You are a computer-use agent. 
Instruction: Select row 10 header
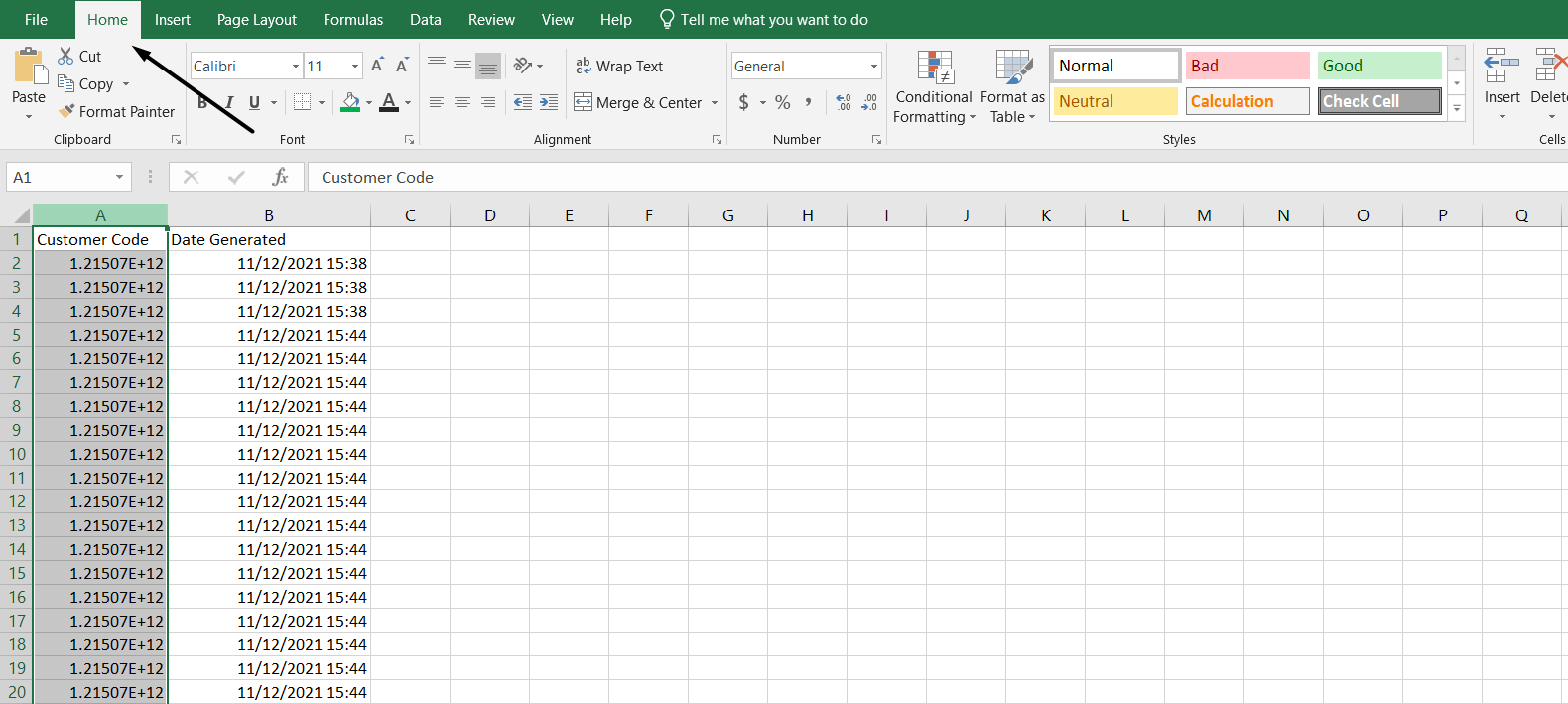pos(17,454)
